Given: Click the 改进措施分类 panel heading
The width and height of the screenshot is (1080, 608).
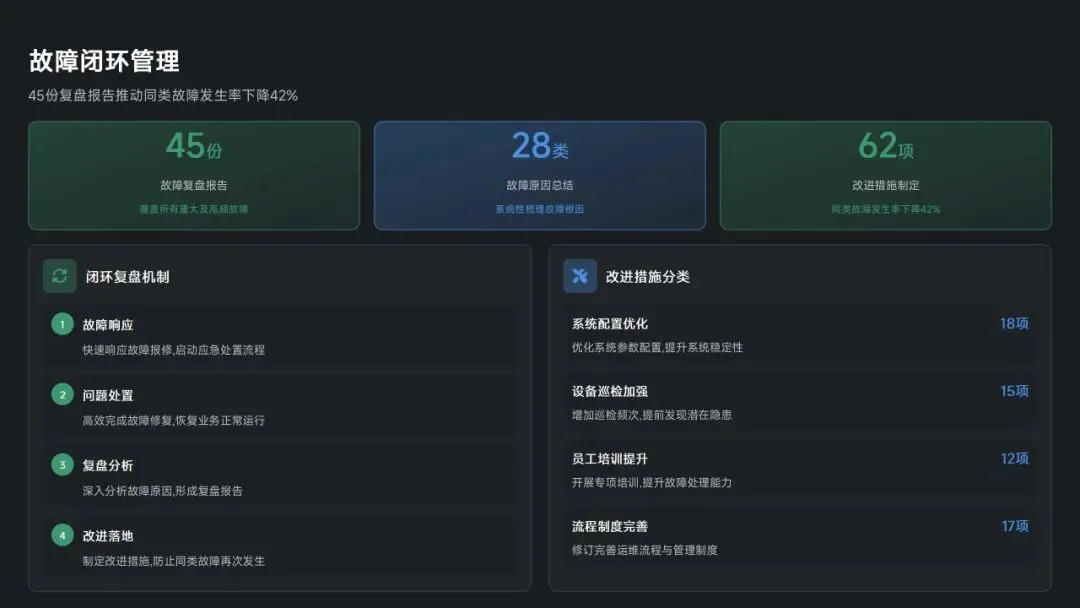Looking at the screenshot, I should 647,277.
